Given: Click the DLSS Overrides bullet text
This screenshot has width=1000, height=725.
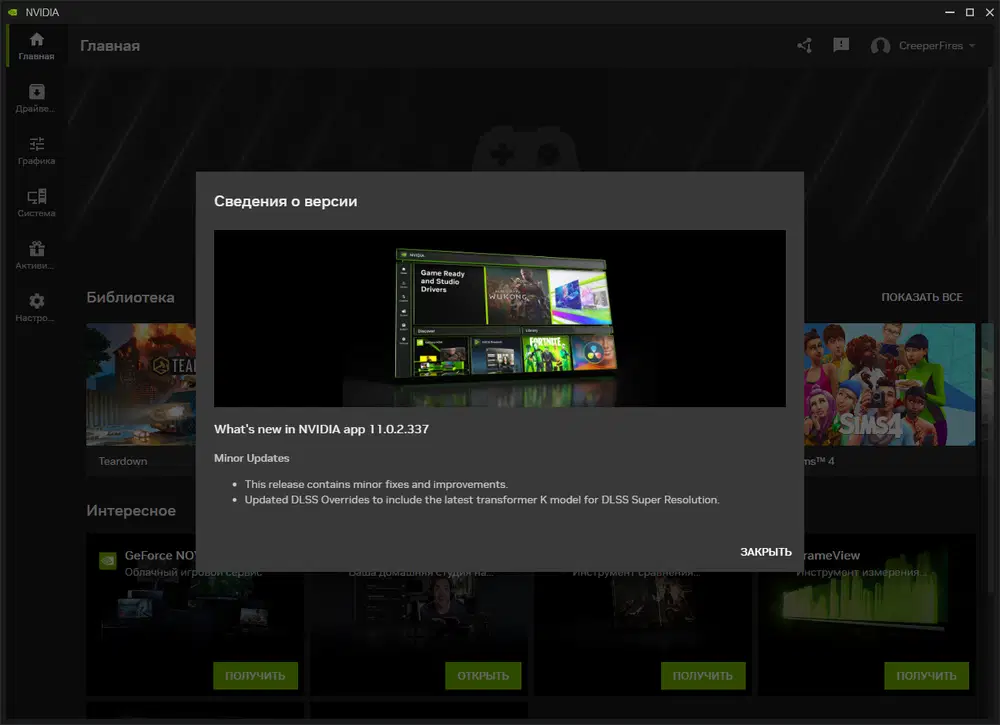Looking at the screenshot, I should pos(482,500).
